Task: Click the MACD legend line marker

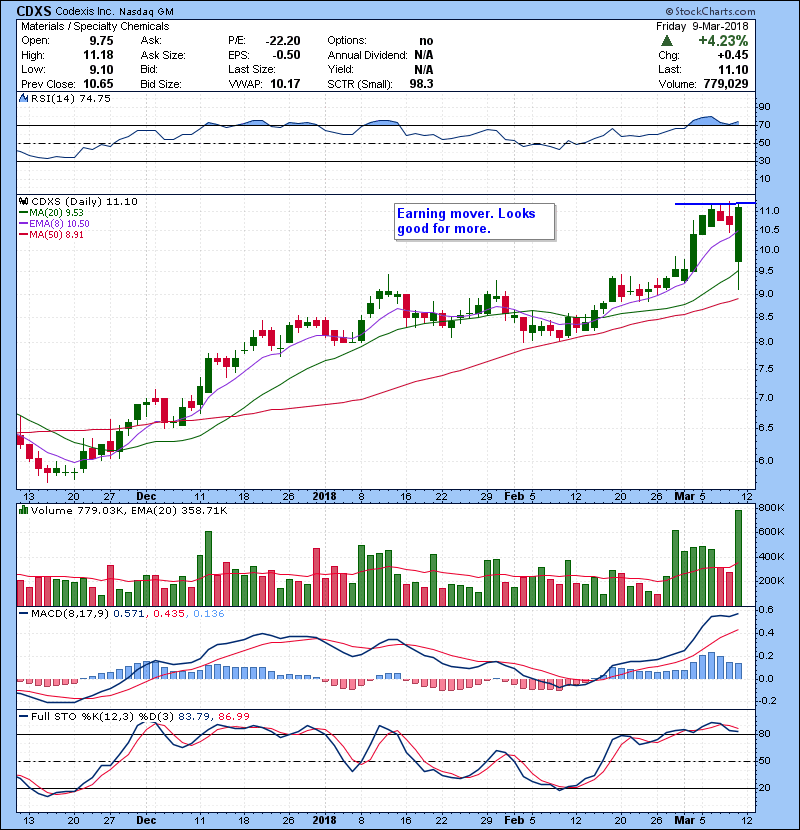Action: [24, 614]
